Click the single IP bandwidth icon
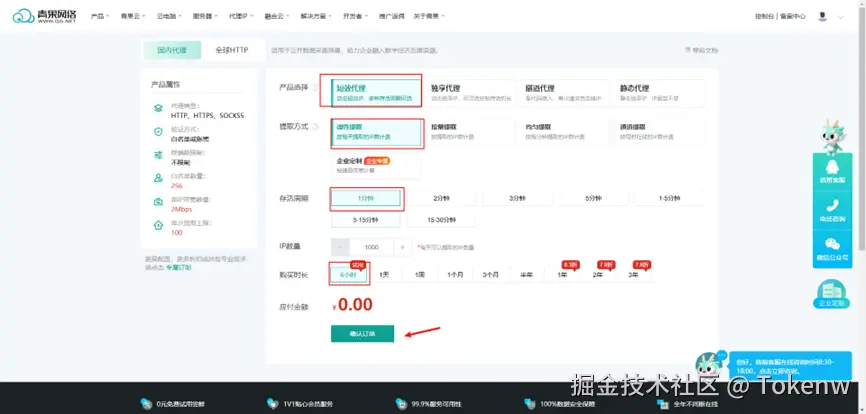Viewport: 866px width, 414px height. click(159, 202)
